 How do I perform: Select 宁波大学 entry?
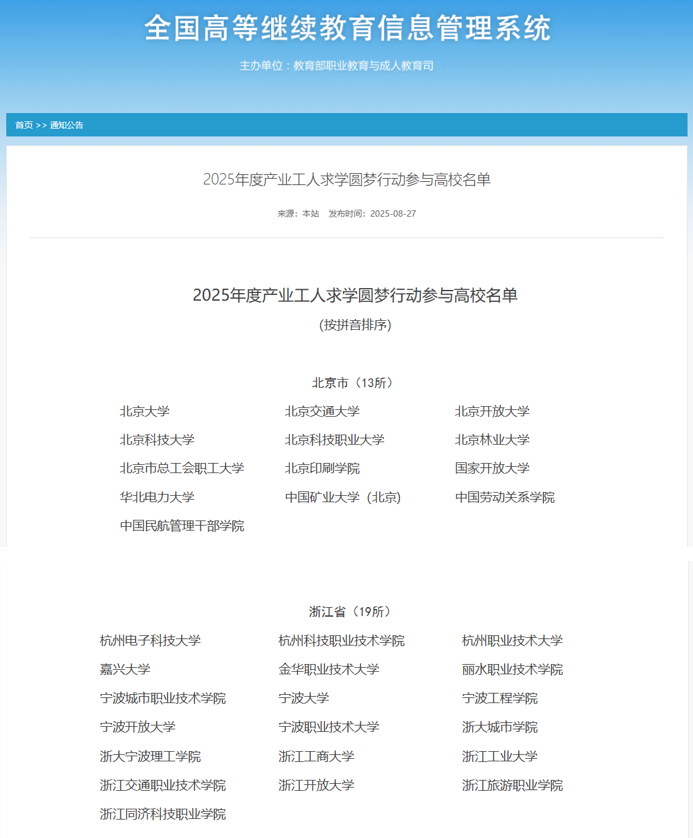(303, 698)
